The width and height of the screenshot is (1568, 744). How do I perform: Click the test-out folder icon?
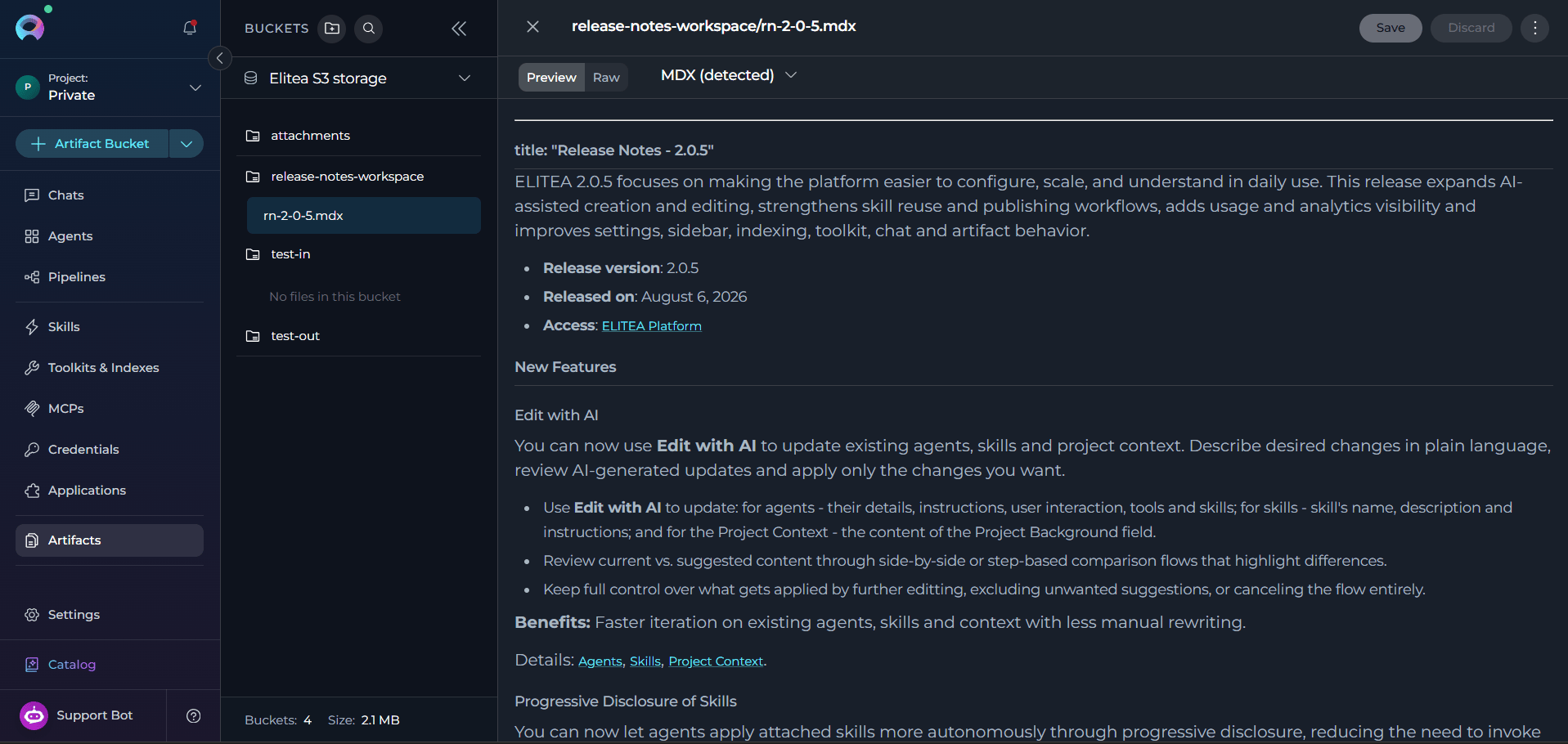coord(254,336)
